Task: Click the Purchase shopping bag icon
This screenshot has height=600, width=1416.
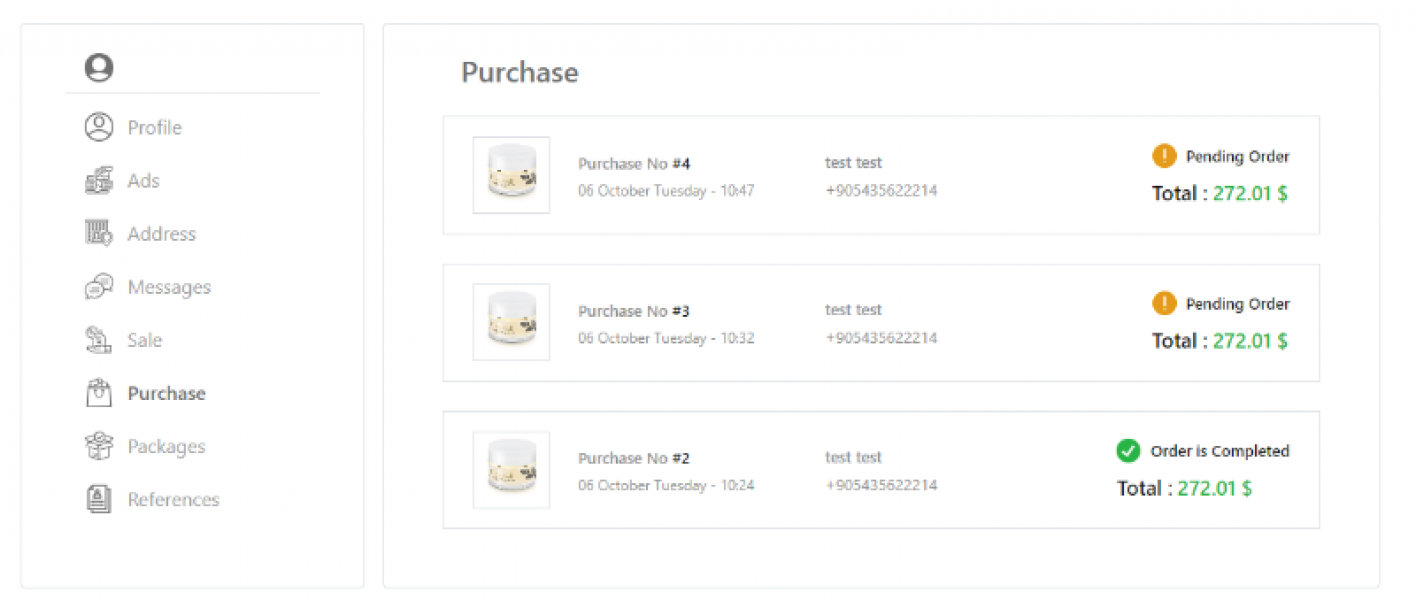Action: (99, 393)
